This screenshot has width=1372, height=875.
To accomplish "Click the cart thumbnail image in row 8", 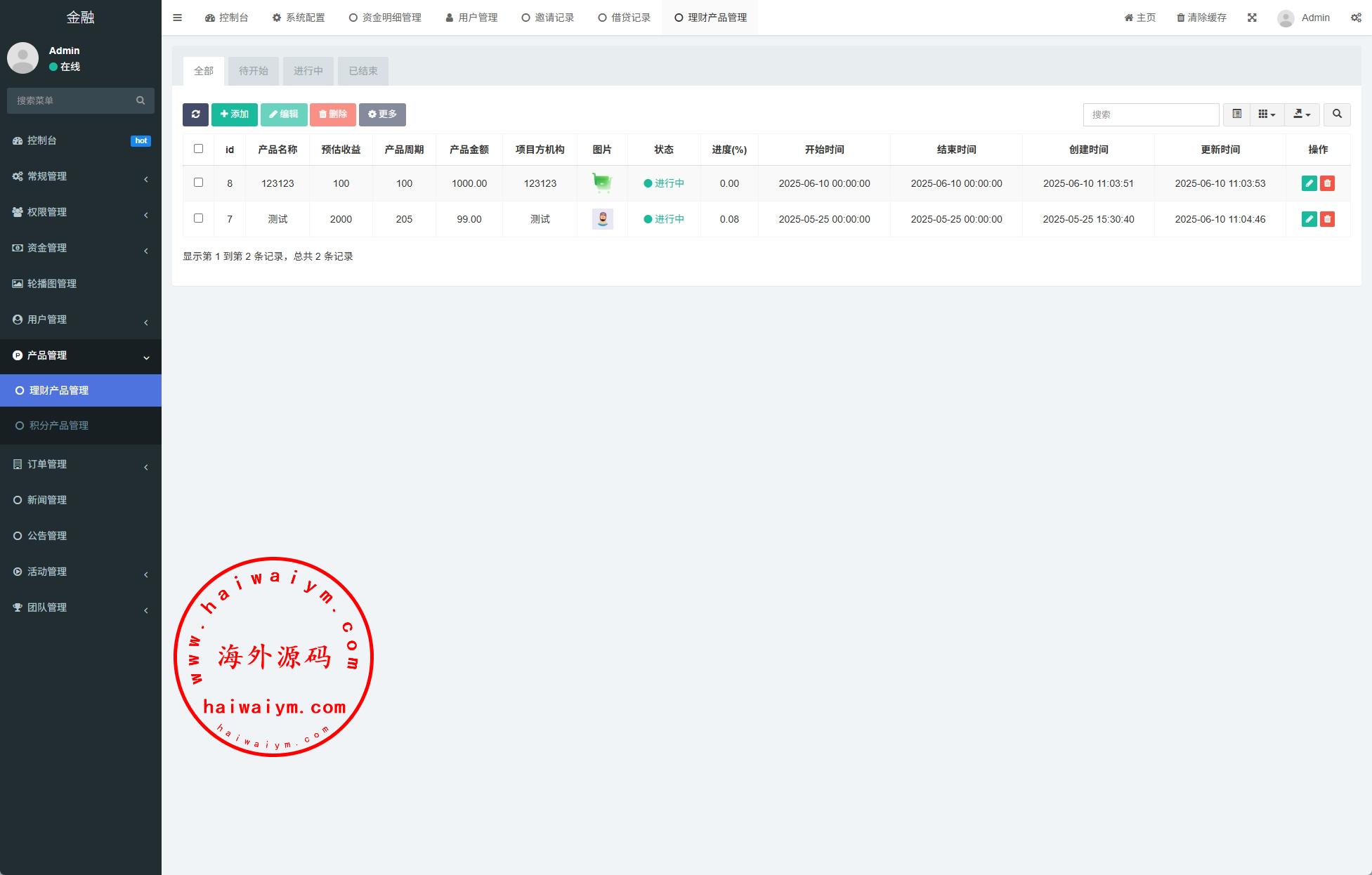I will click(602, 183).
